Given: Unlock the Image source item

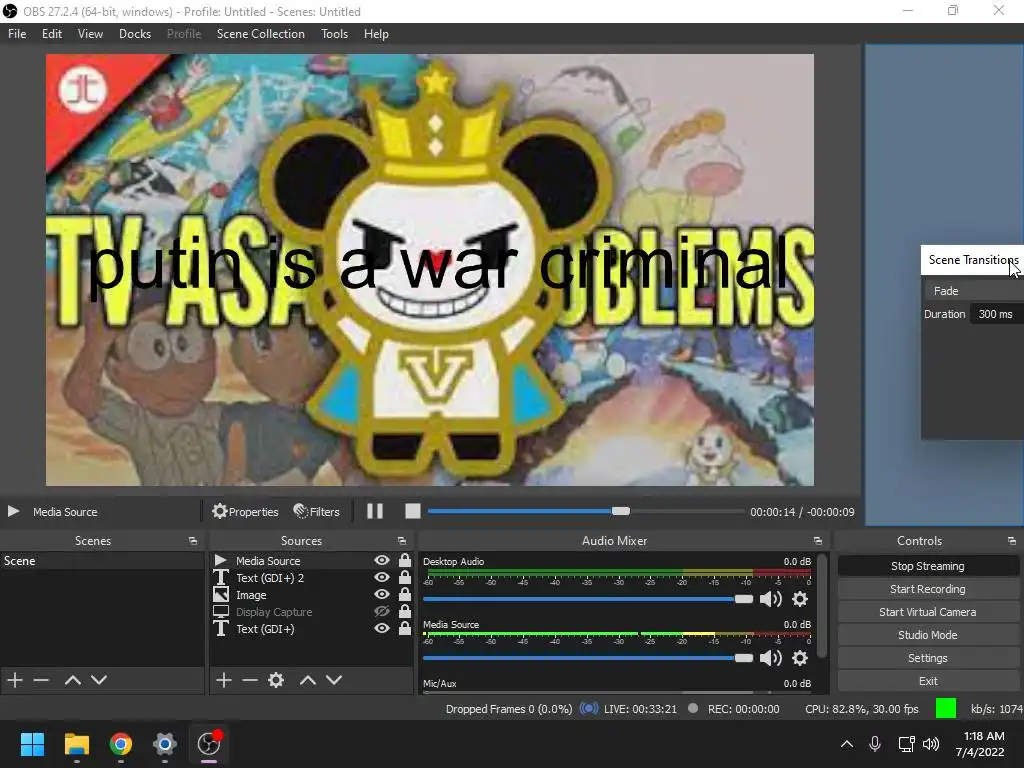Looking at the screenshot, I should [405, 594].
